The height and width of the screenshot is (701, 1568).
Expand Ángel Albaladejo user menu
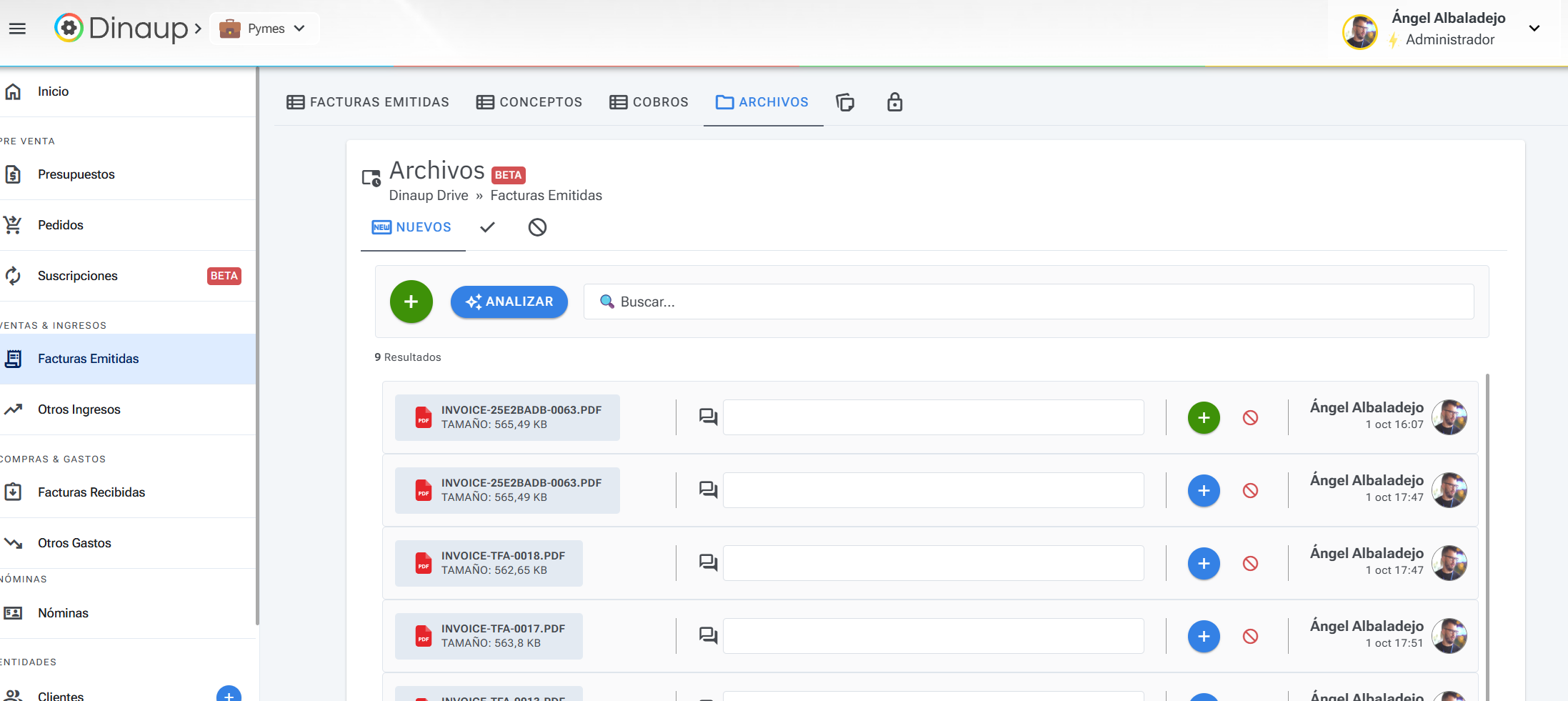click(x=1534, y=29)
